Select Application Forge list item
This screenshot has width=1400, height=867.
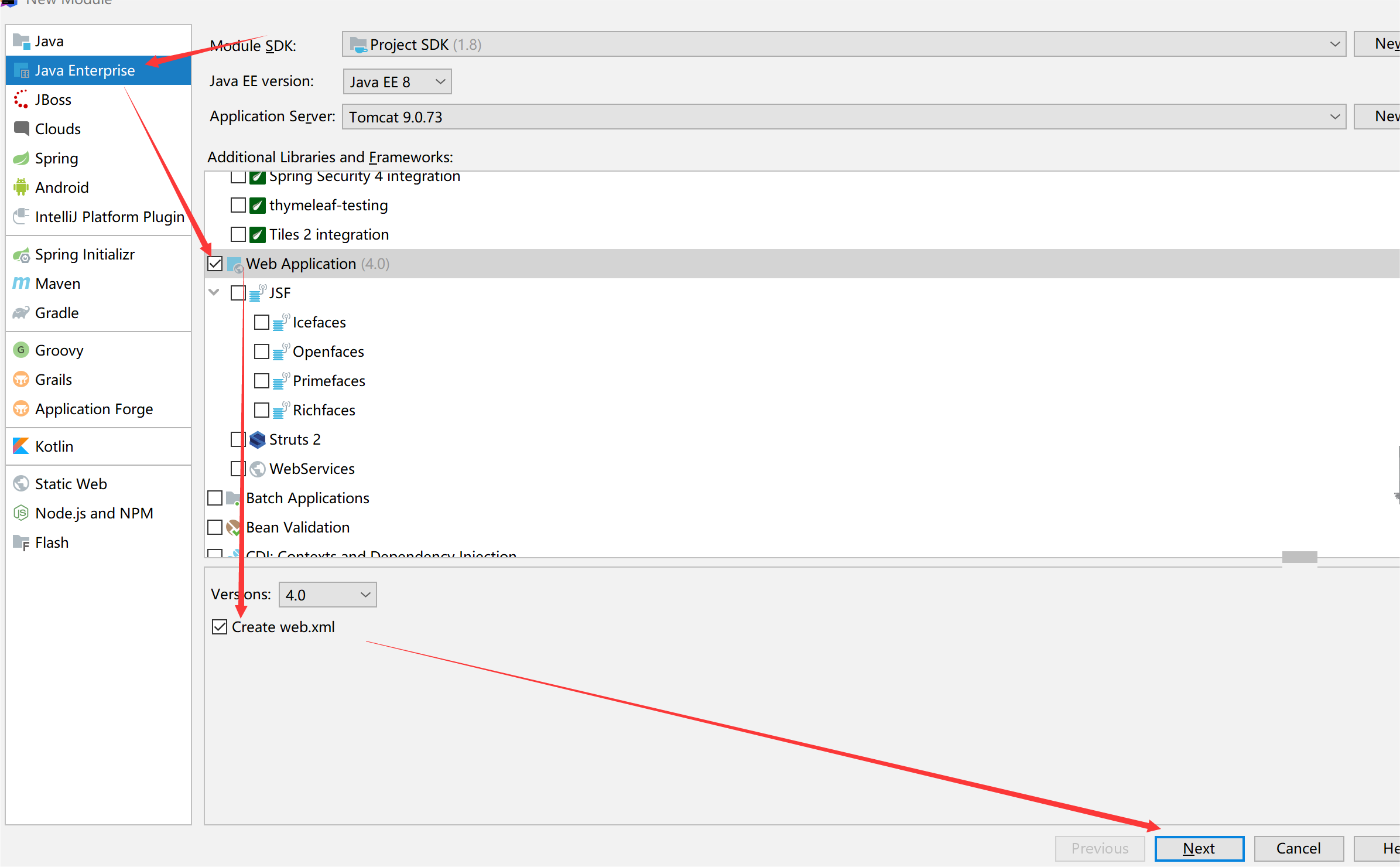(98, 409)
